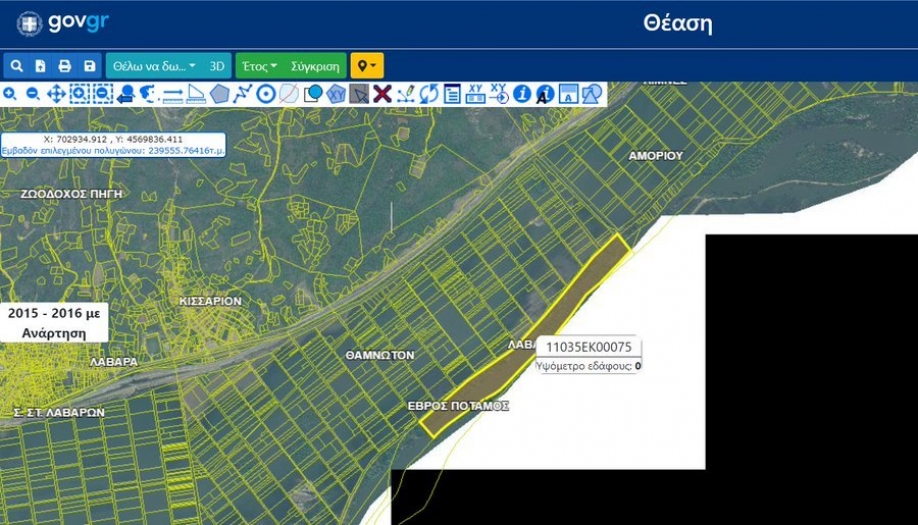Expand the 'Θέλω να δω...' dropdown

[x=154, y=66]
